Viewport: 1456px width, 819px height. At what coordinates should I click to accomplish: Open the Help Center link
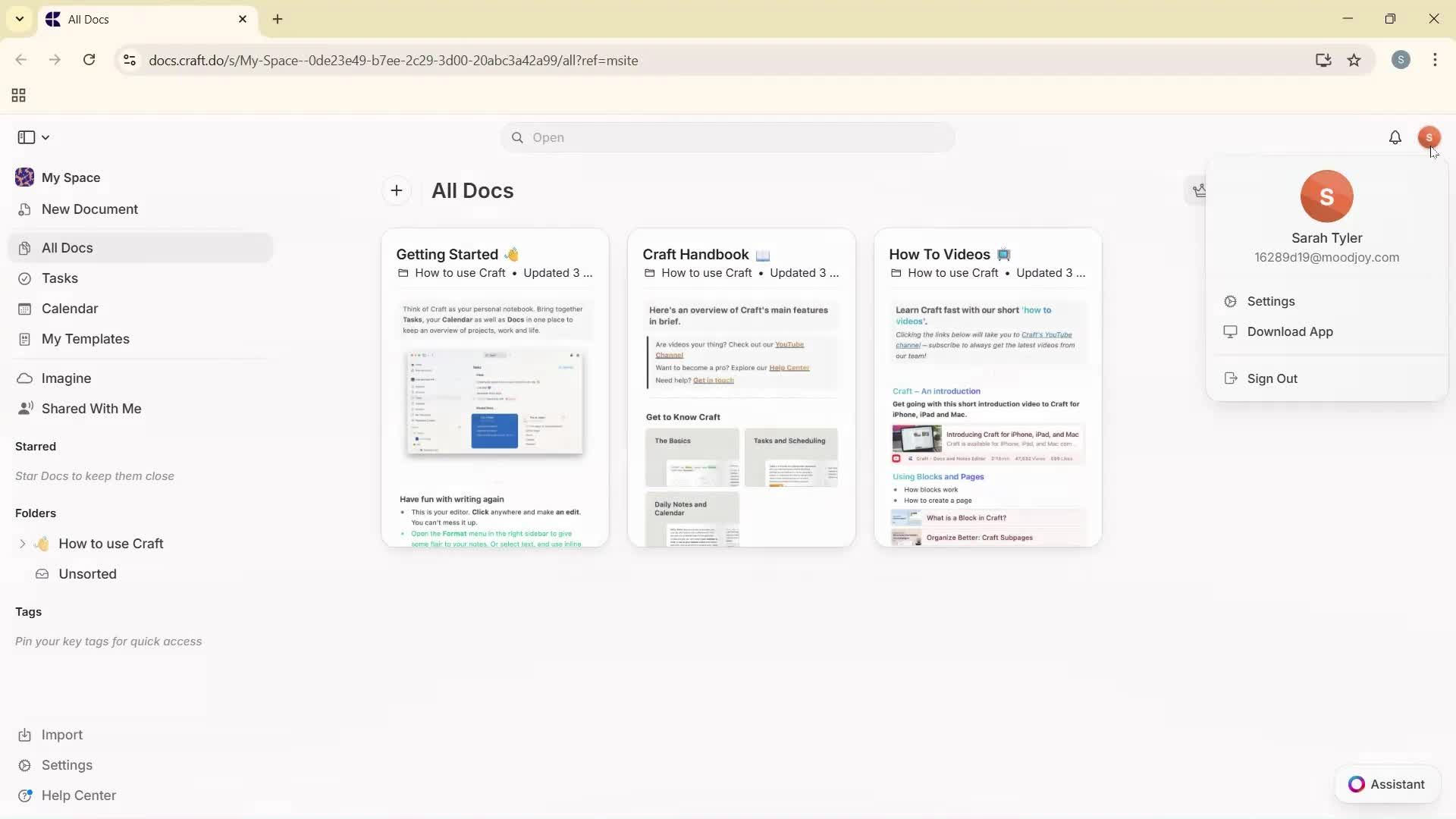(x=78, y=795)
